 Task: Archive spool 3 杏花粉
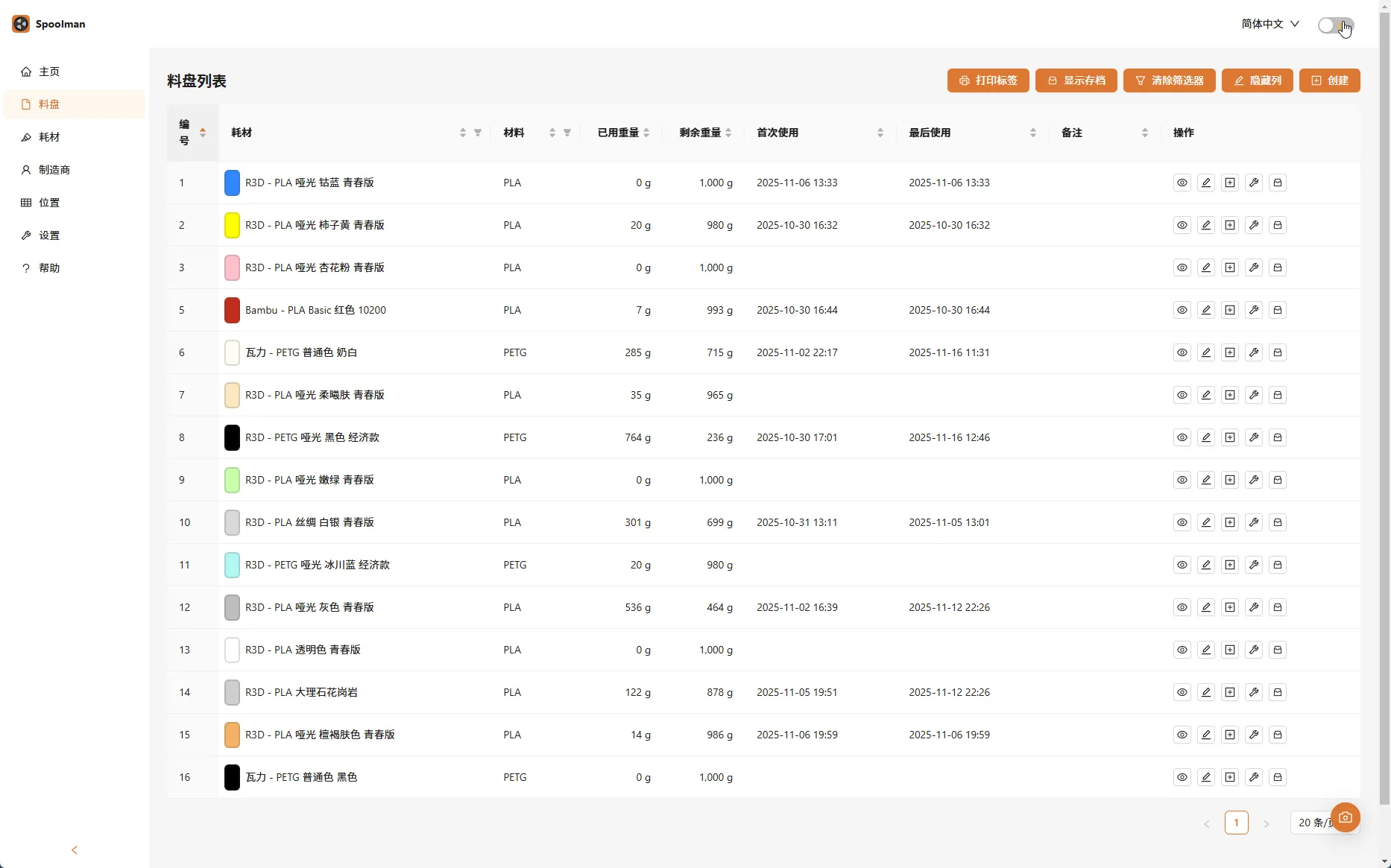[1278, 267]
